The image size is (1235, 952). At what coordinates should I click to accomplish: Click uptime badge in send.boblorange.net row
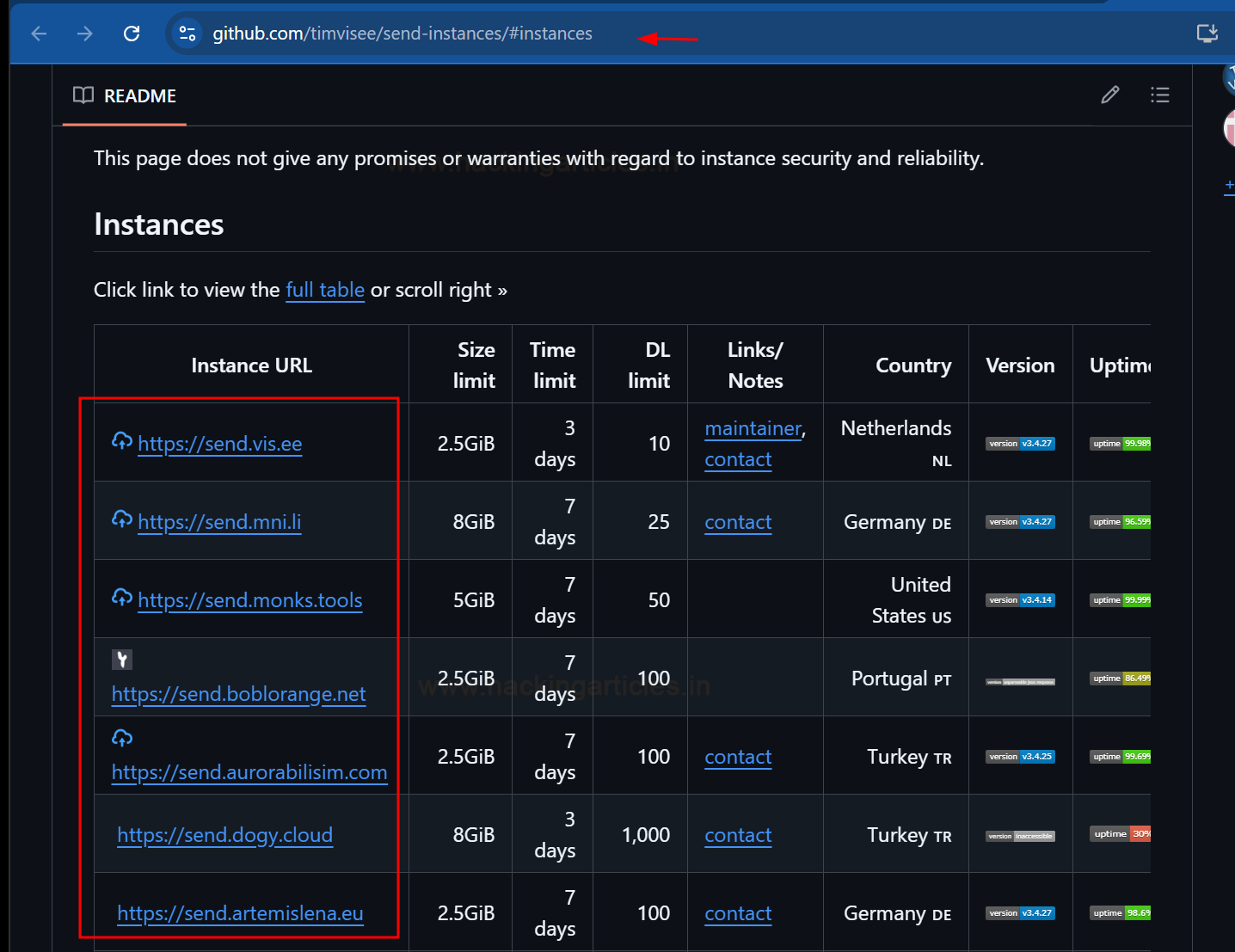pyautogui.click(x=1120, y=679)
